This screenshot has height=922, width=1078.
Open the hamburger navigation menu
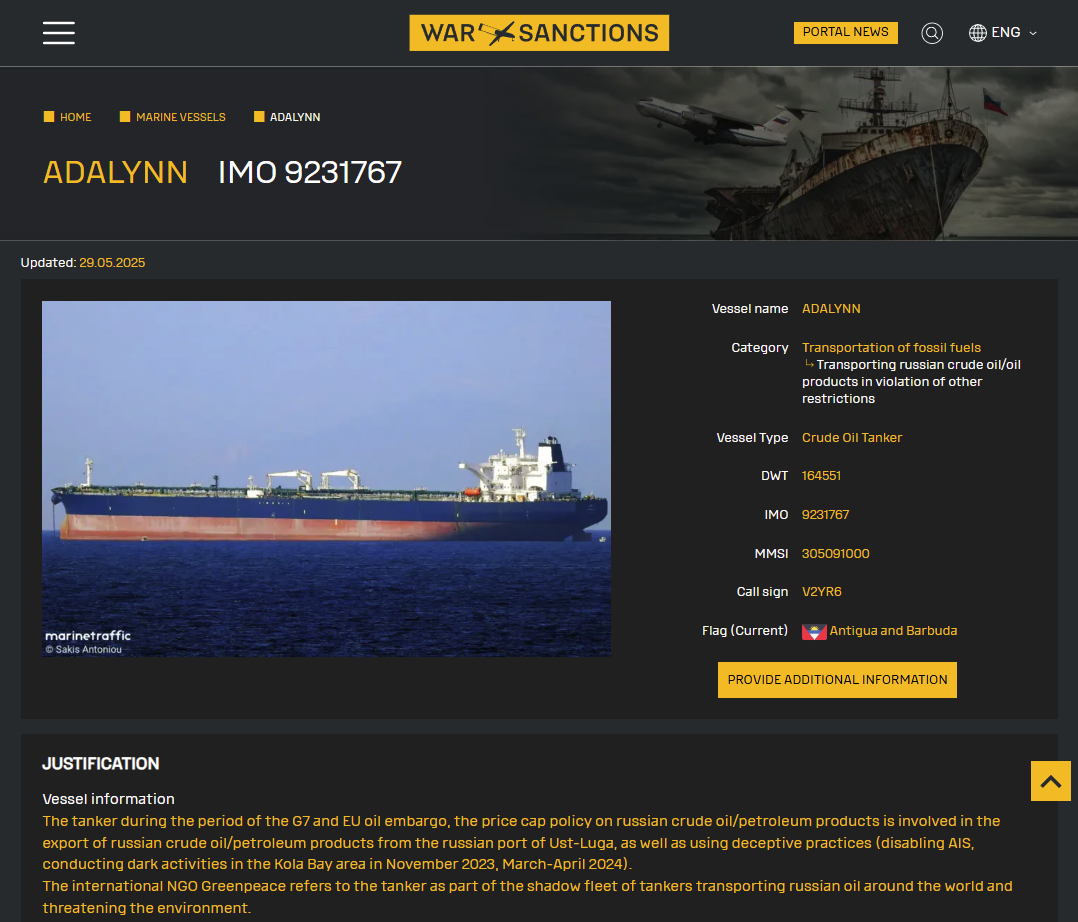(58, 33)
